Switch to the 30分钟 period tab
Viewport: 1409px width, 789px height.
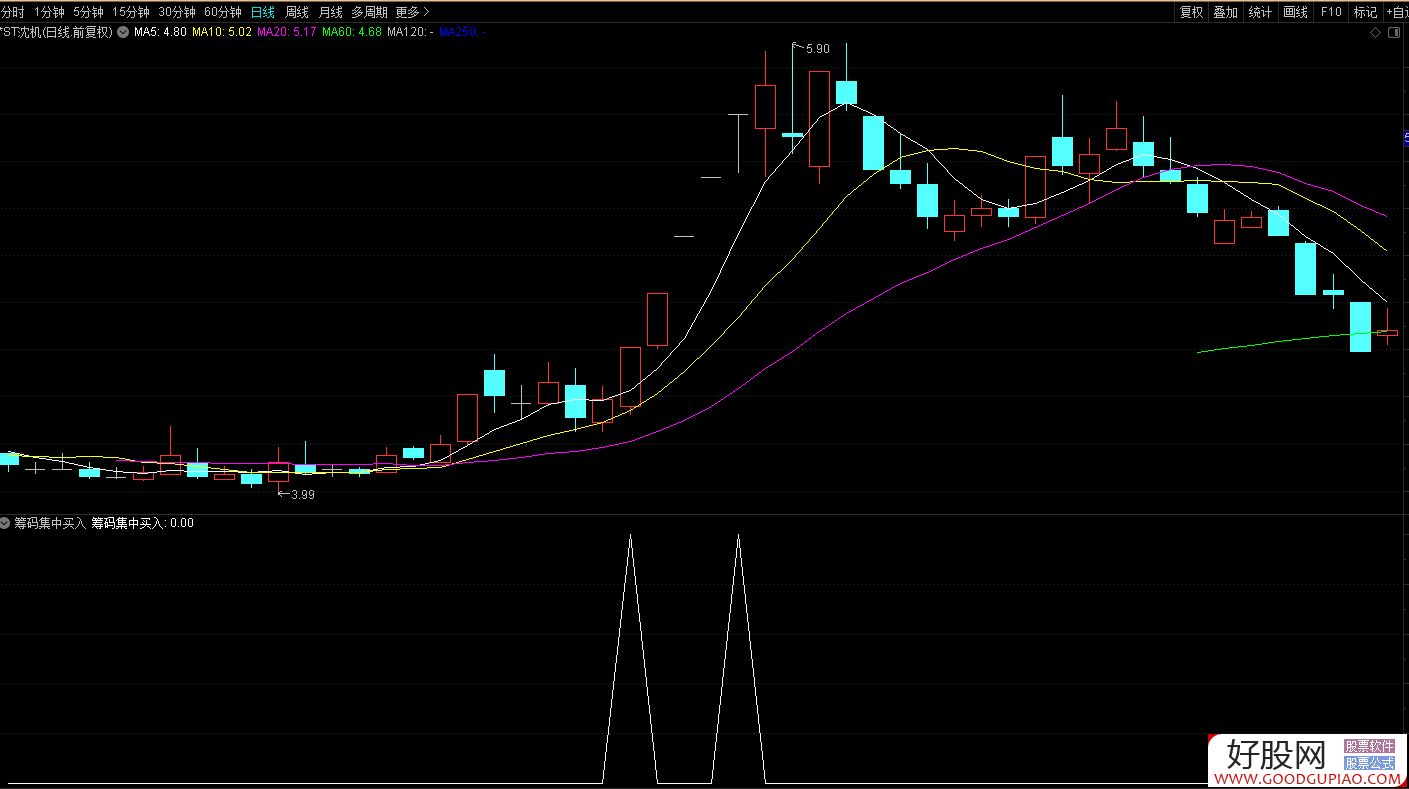coord(176,12)
